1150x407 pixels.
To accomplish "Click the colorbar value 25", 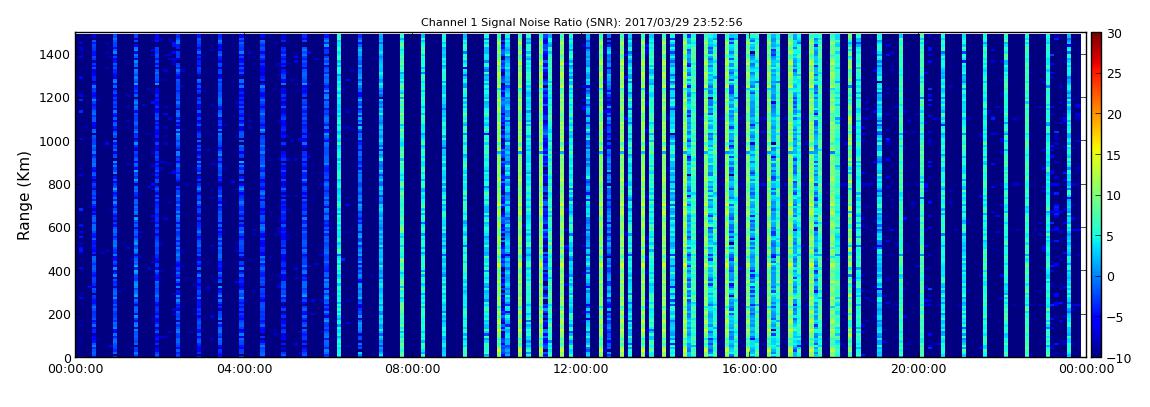I will pyautogui.click(x=1114, y=73).
